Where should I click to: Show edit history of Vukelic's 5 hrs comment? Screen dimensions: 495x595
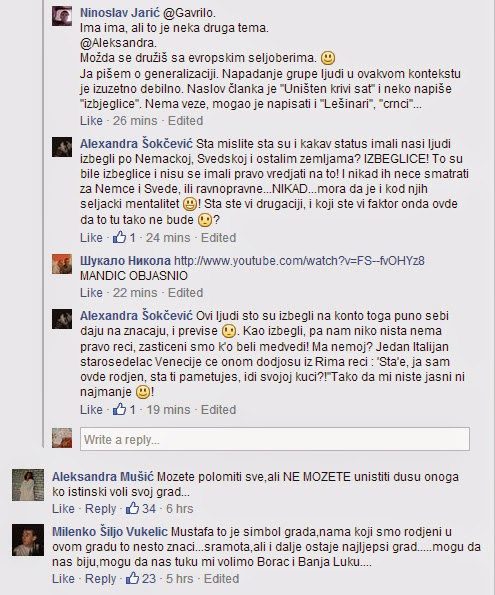pos(222,578)
